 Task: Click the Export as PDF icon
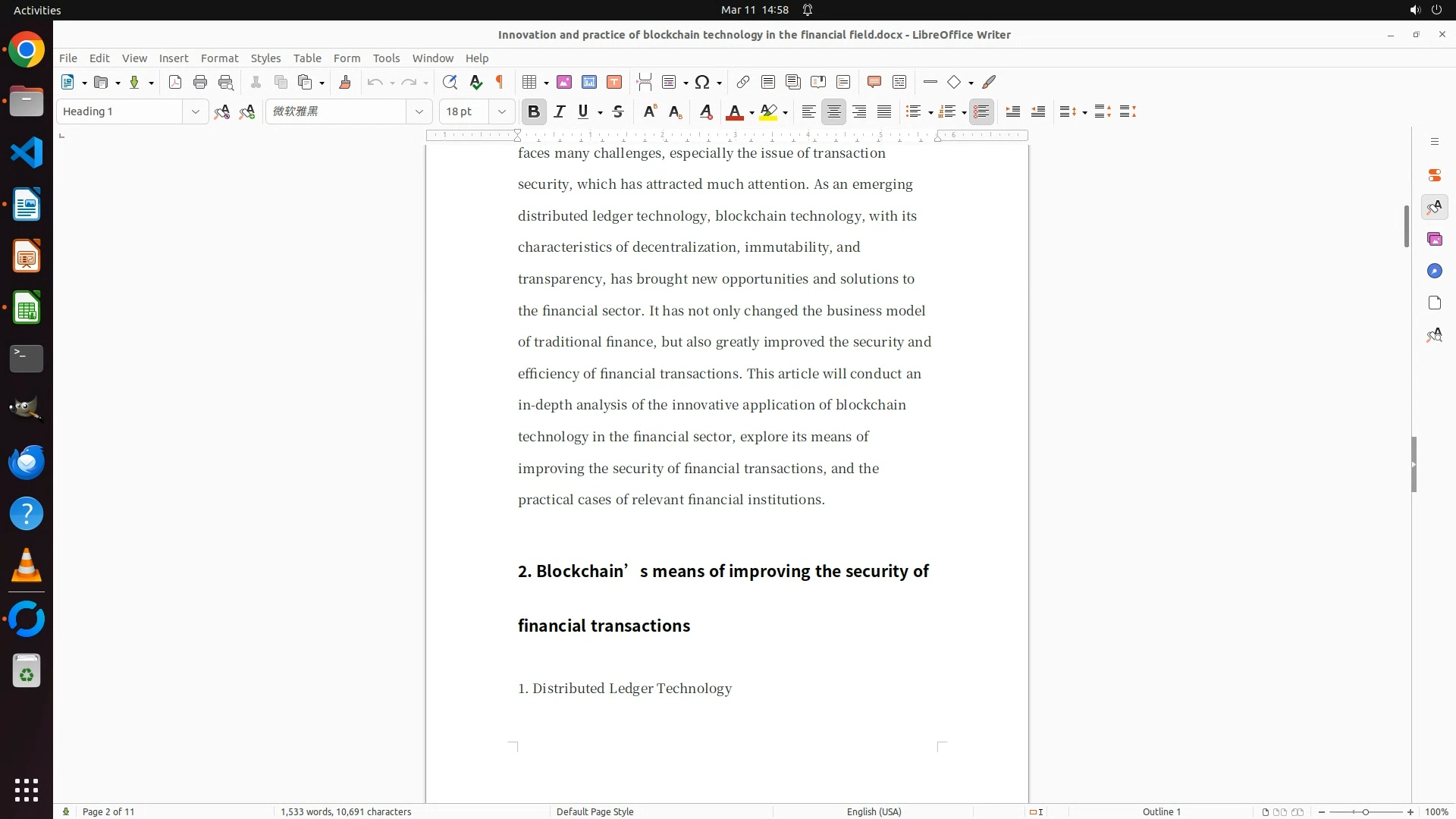[x=175, y=83]
